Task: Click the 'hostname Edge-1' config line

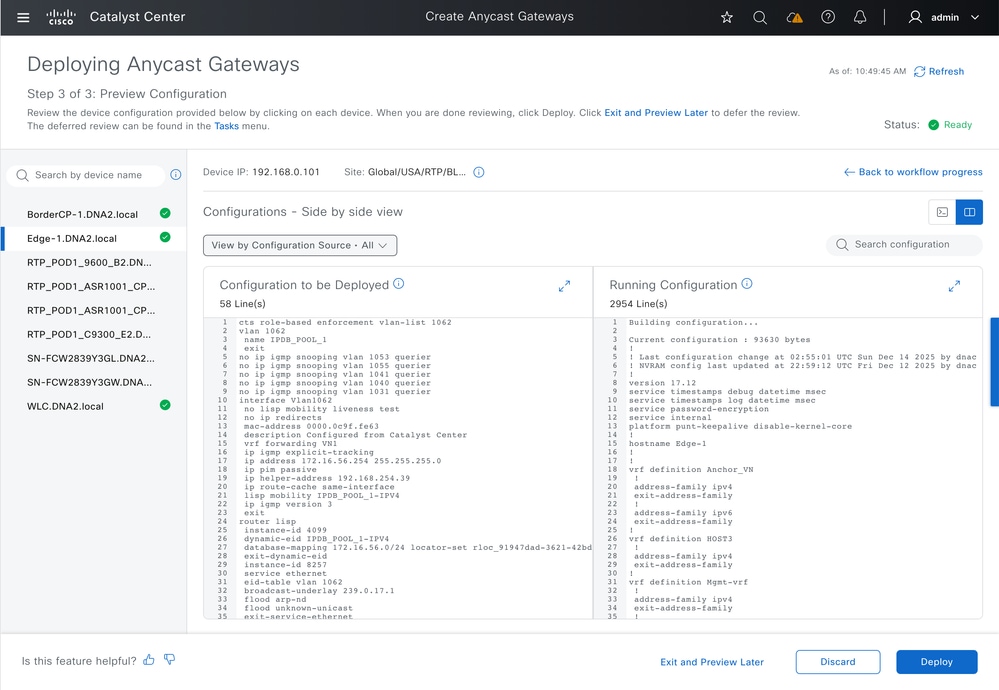Action: pos(667,443)
